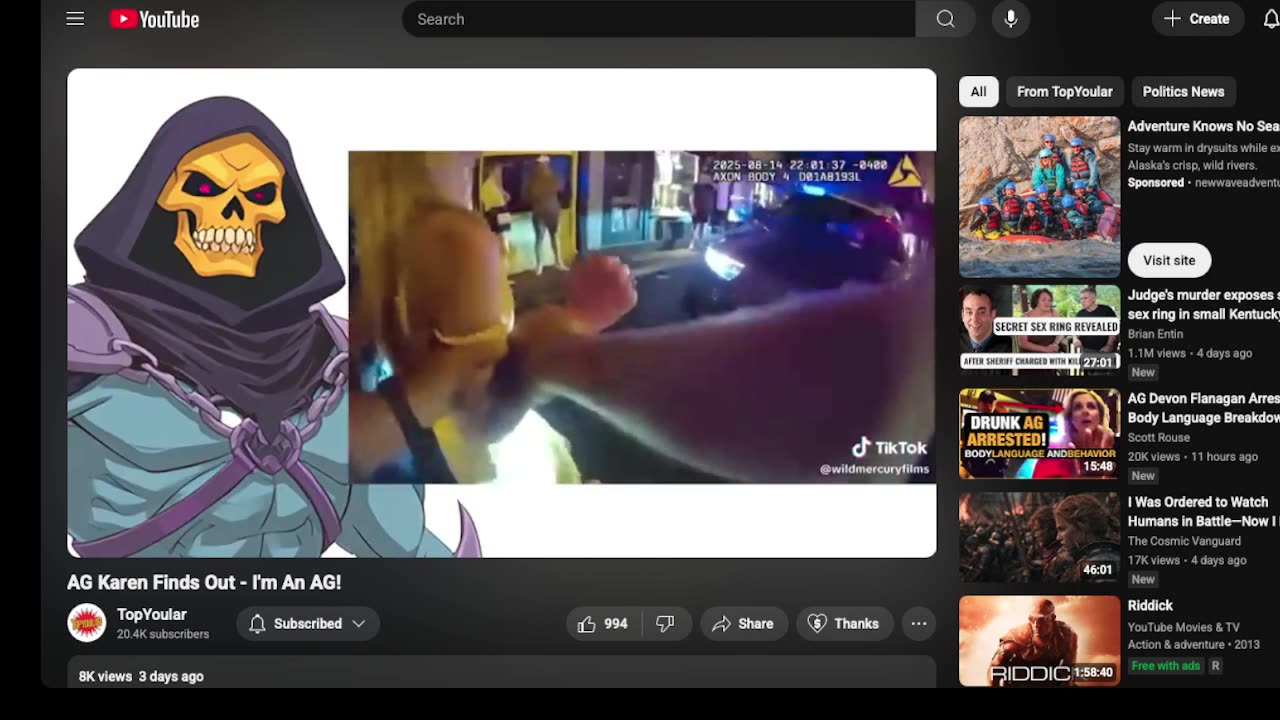Open Brian Entin channel name
Image resolution: width=1280 pixels, height=720 pixels.
(x=1155, y=334)
